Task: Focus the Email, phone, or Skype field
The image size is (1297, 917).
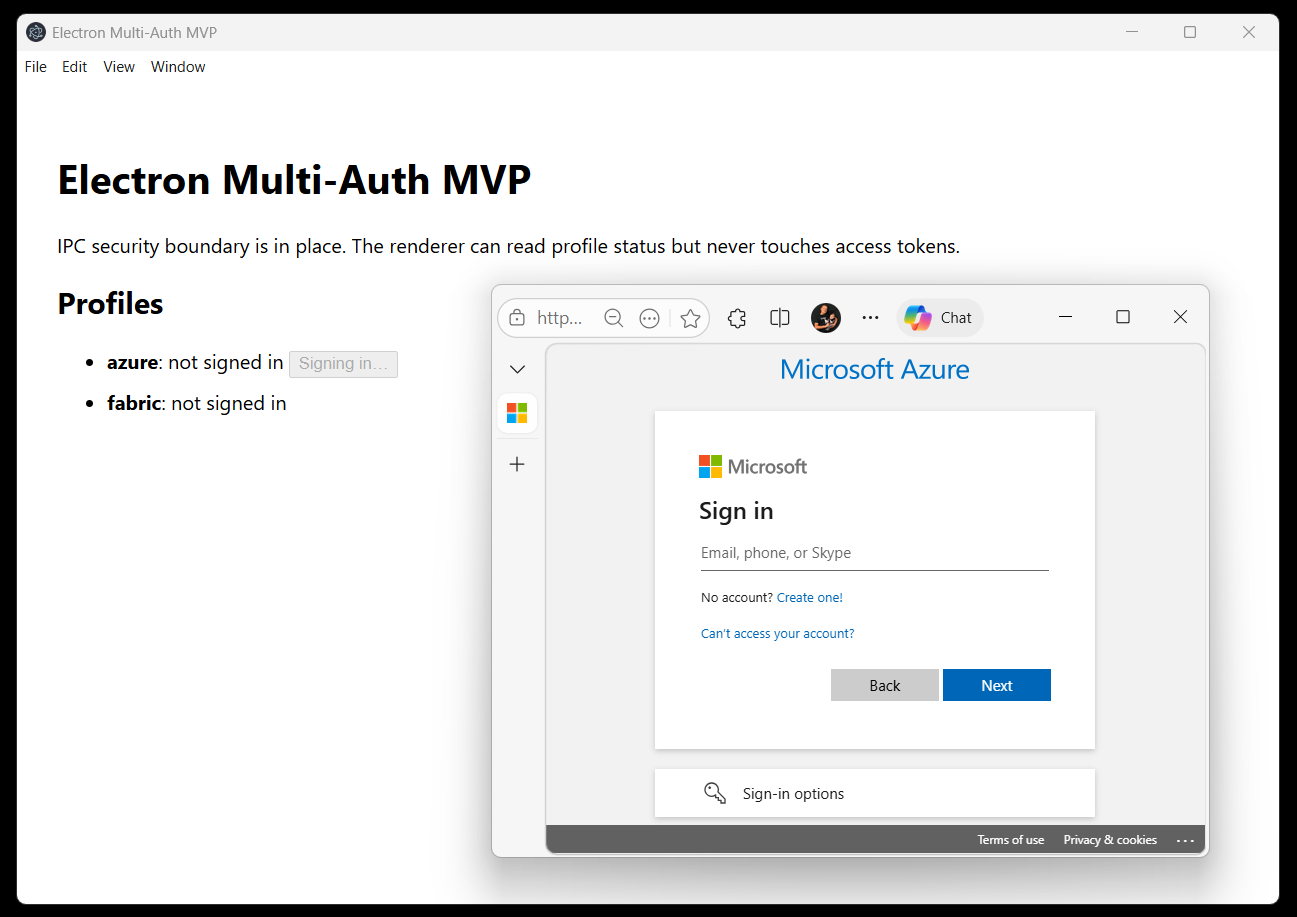Action: click(x=875, y=553)
